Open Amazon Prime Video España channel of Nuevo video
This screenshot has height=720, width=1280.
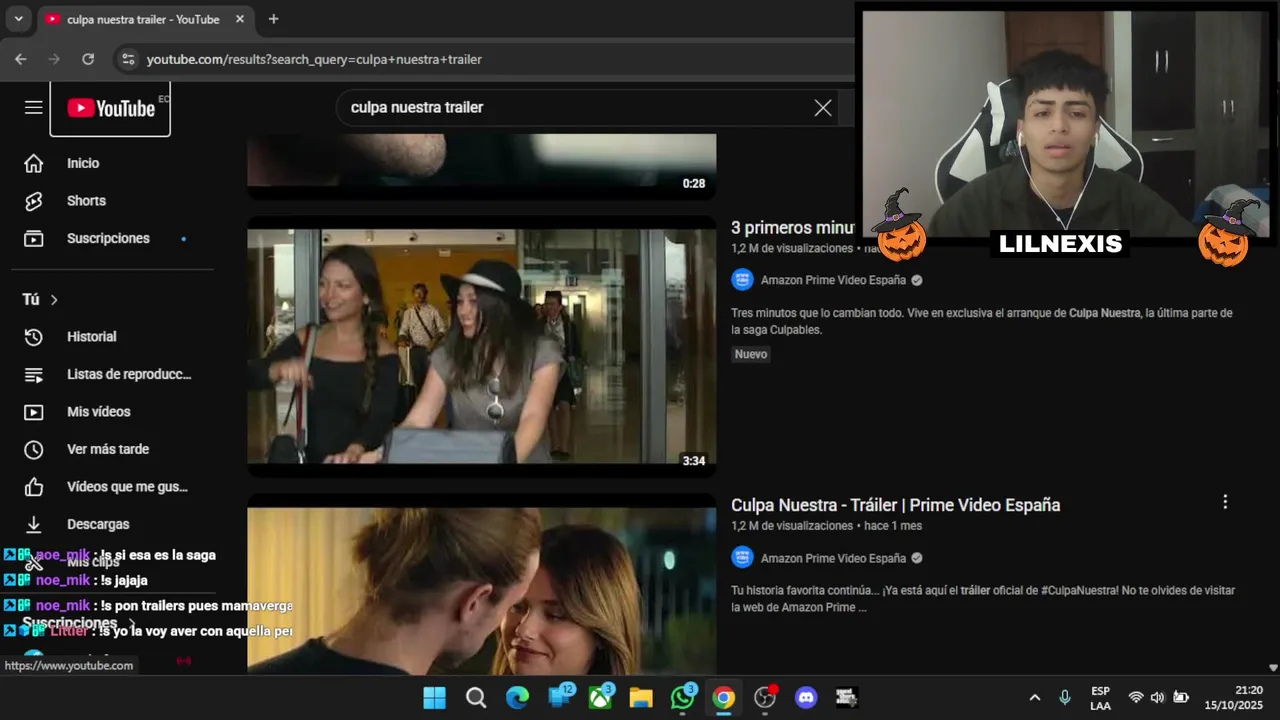pos(833,280)
